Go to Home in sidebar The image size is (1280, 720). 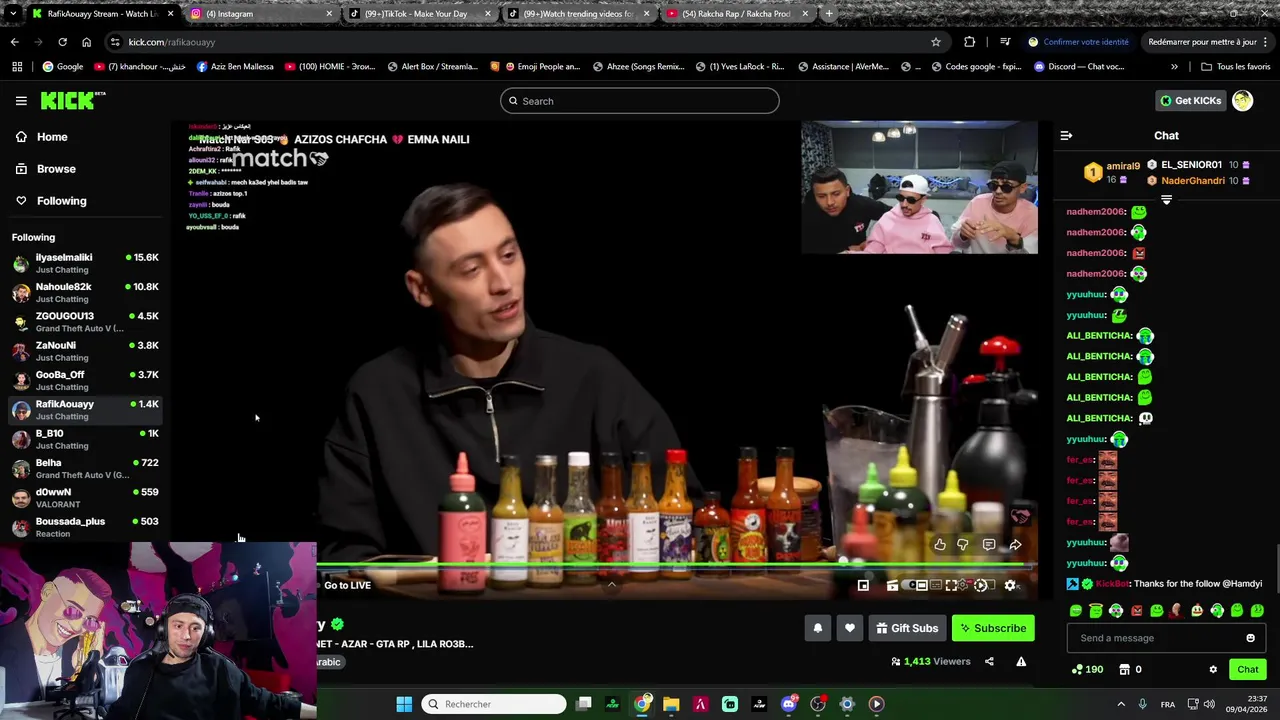[x=52, y=137]
